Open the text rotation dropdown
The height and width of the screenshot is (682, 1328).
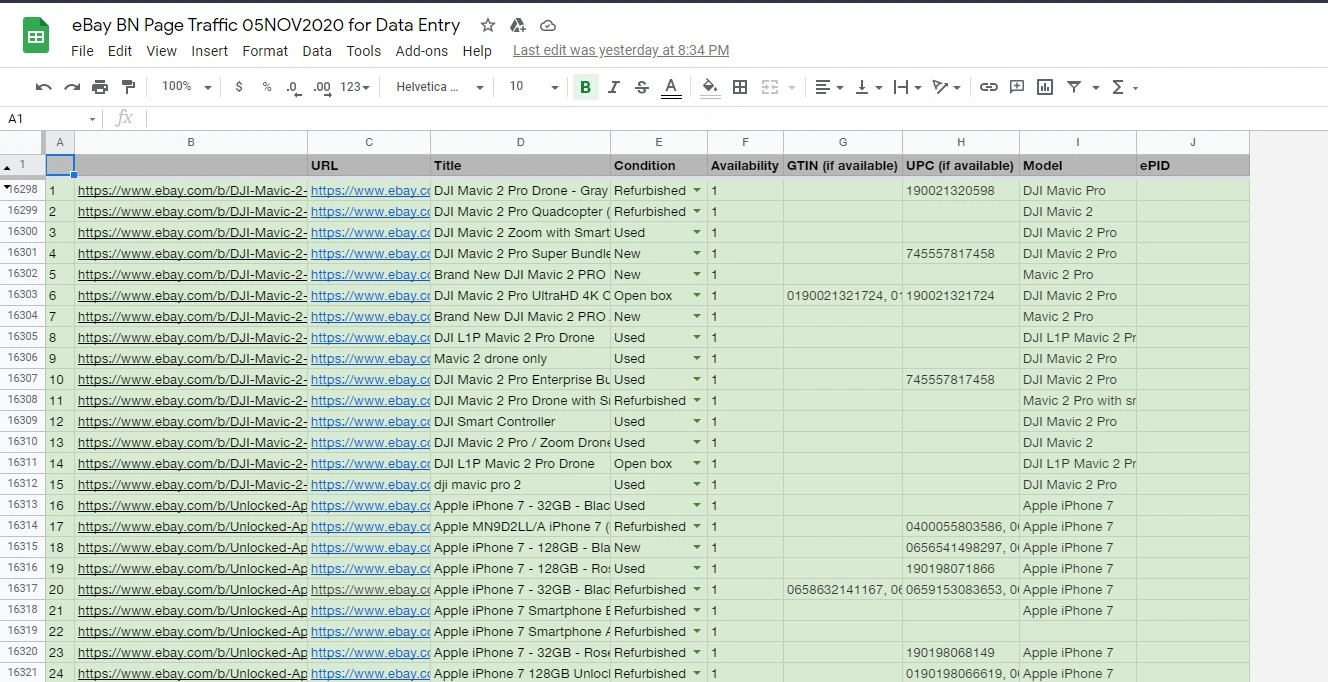pyautogui.click(x=946, y=87)
